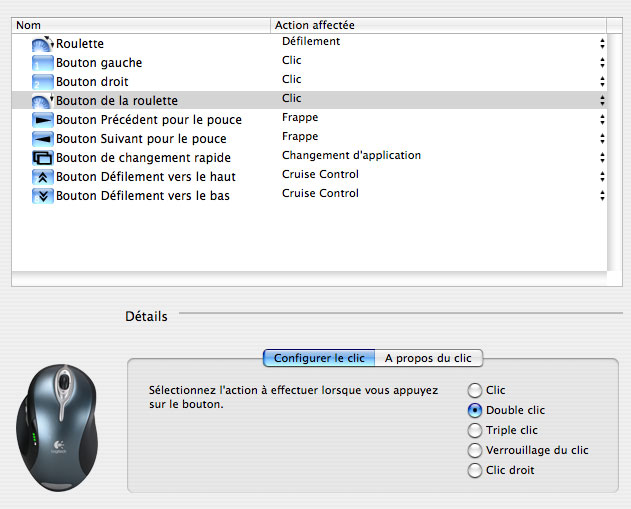Select the Clic droit radio button
The image size is (631, 509).
click(475, 470)
